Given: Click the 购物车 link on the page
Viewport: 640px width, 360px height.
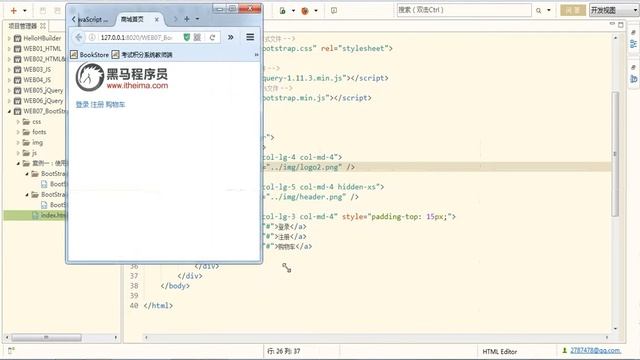Looking at the screenshot, I should pyautogui.click(x=116, y=104).
